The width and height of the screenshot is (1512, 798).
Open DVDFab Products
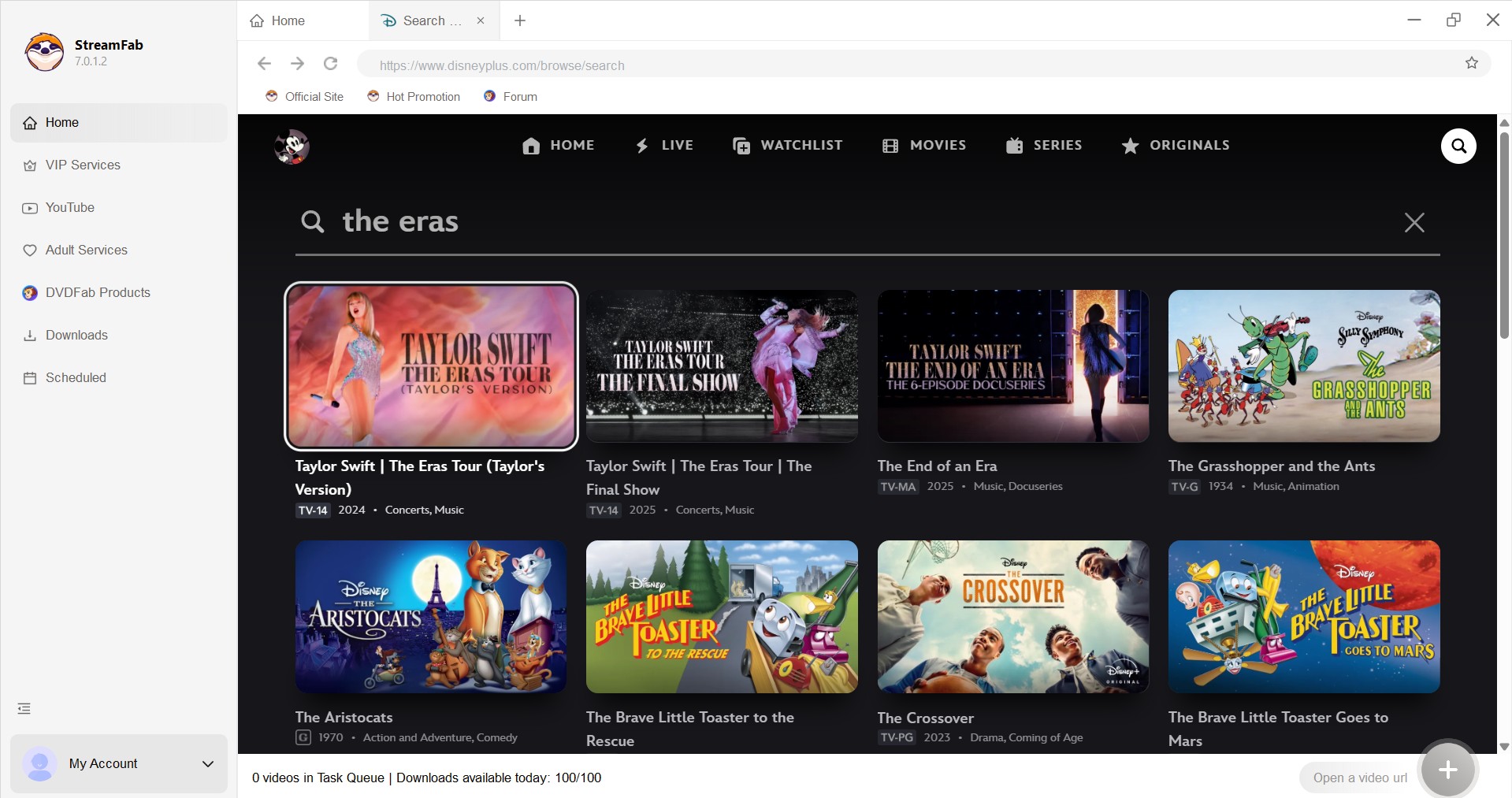coord(98,292)
